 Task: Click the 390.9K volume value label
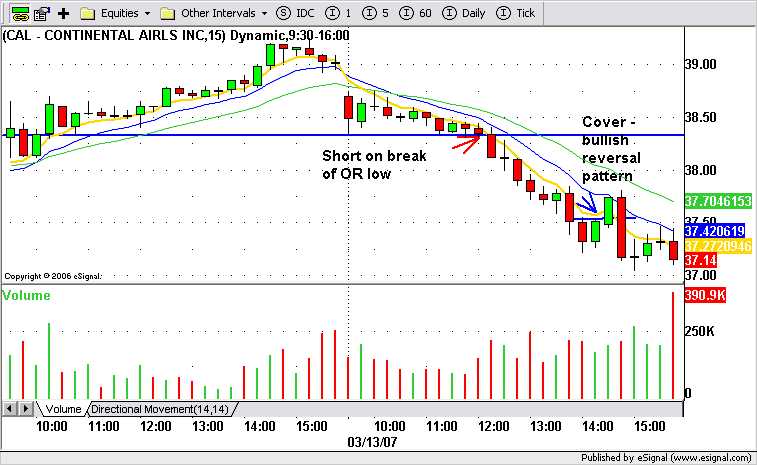pos(705,295)
